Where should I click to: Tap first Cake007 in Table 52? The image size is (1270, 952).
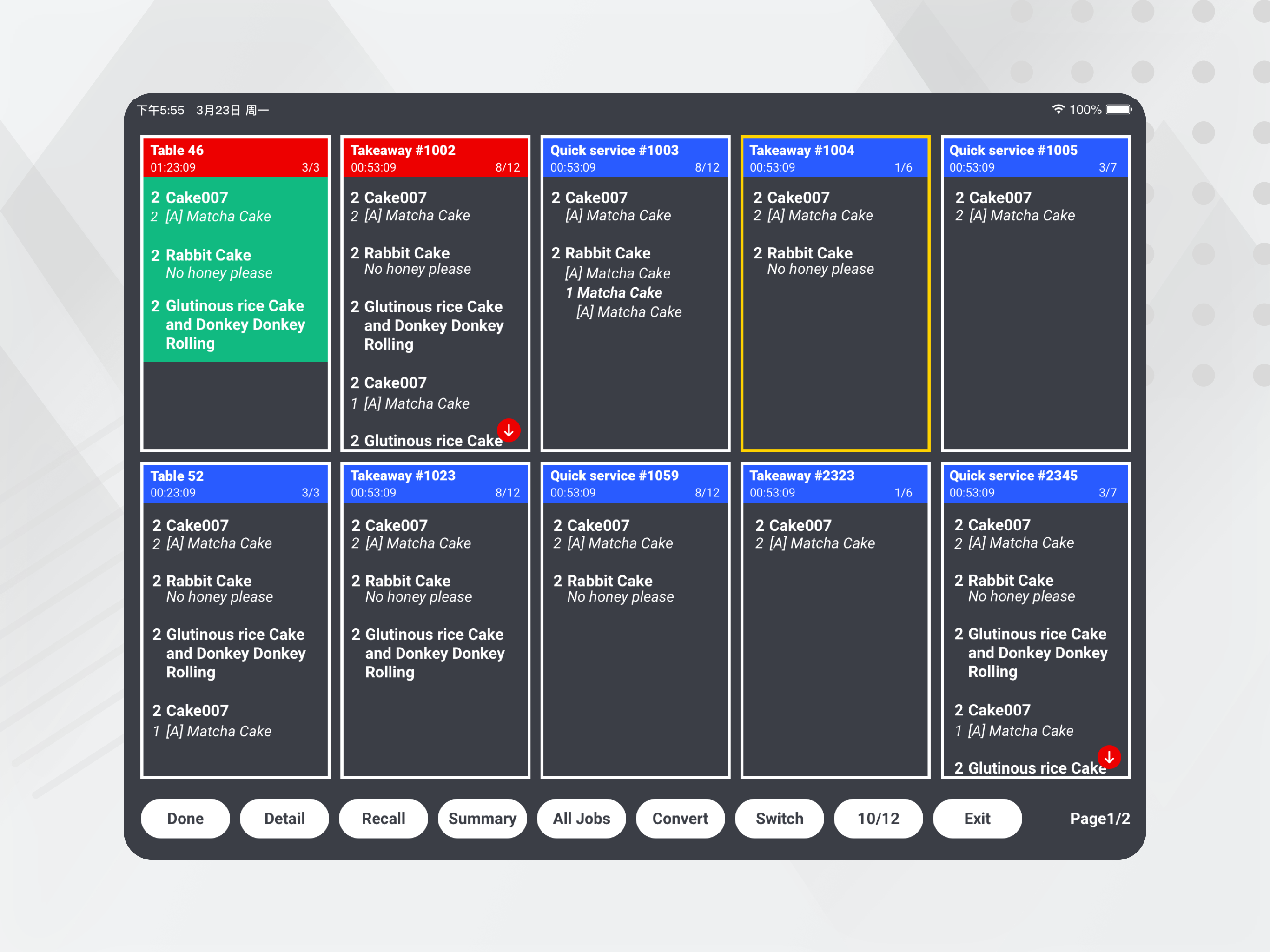[191, 525]
